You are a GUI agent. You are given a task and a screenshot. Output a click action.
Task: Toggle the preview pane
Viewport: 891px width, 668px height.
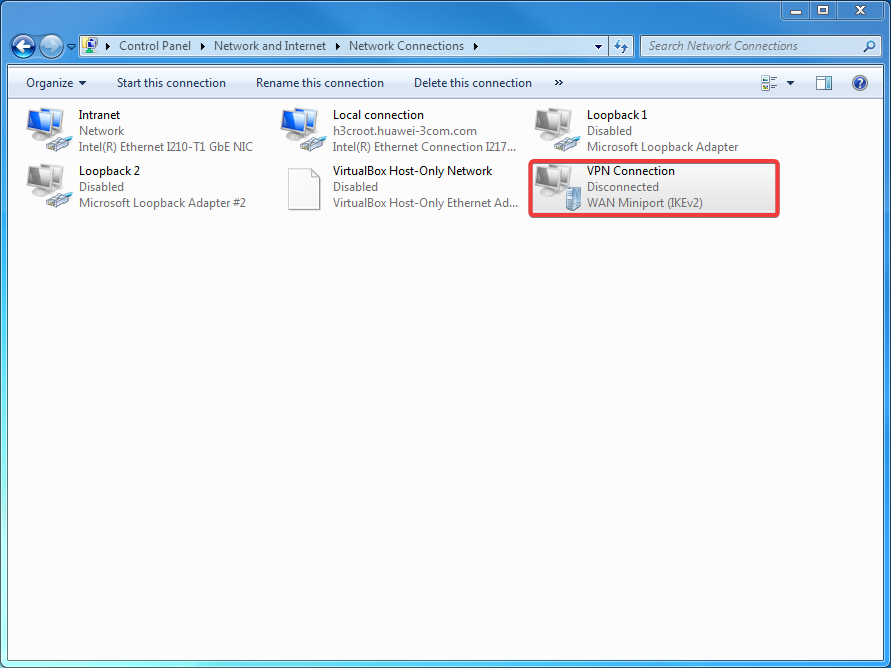(824, 83)
